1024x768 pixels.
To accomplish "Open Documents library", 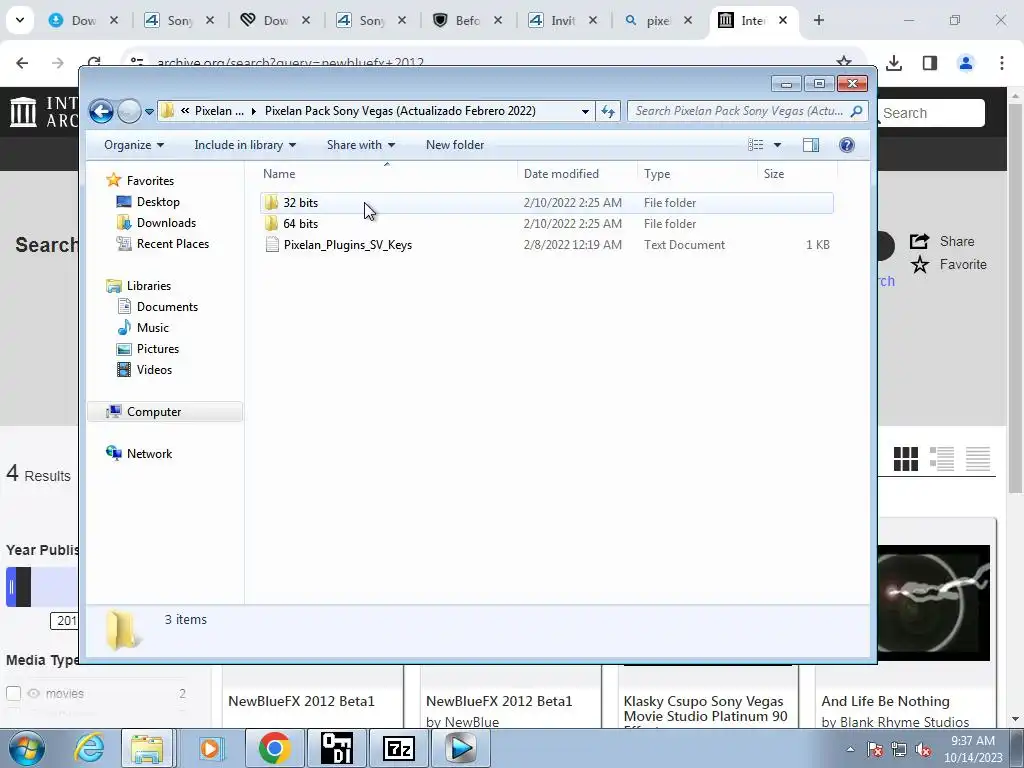I will [167, 306].
